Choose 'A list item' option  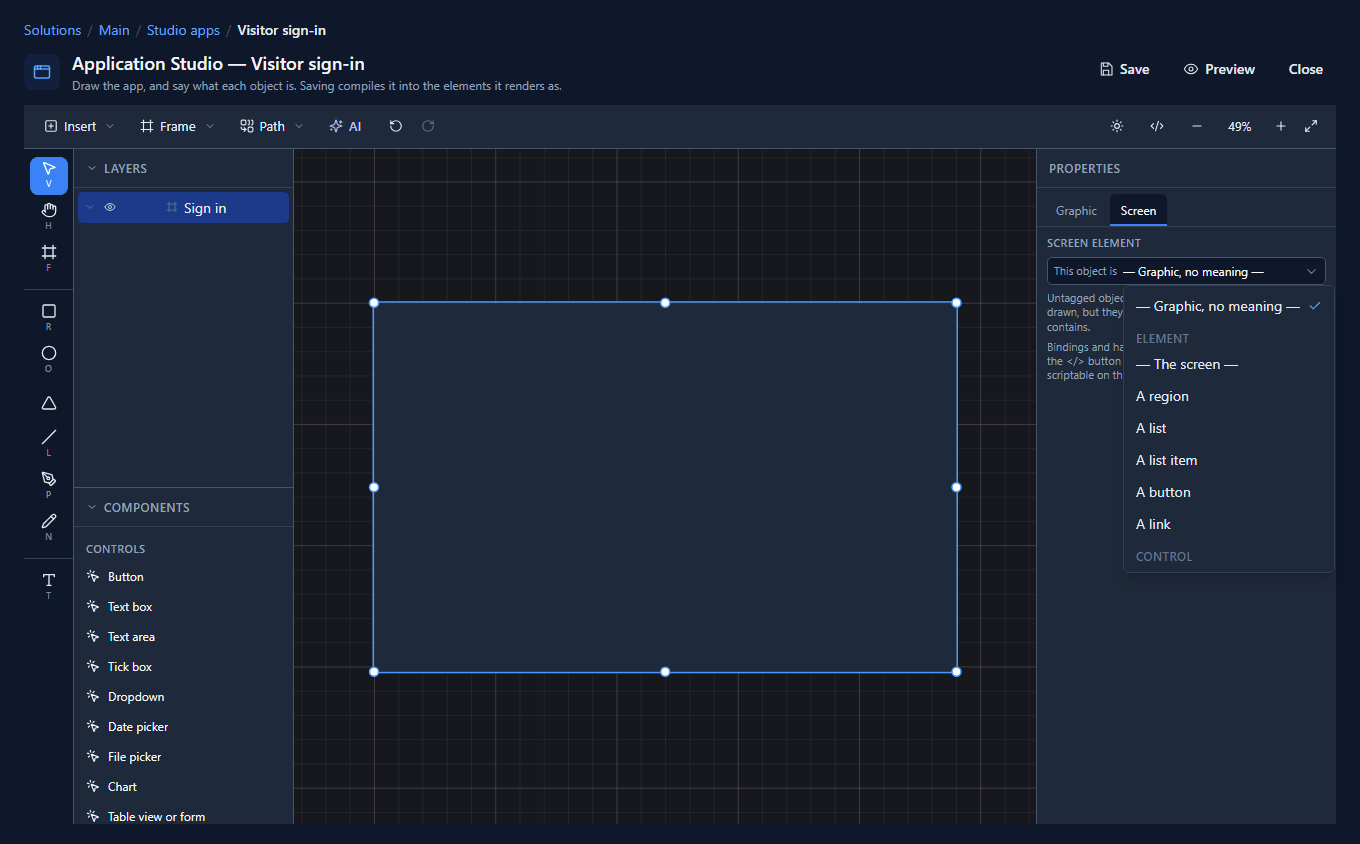1229,460
